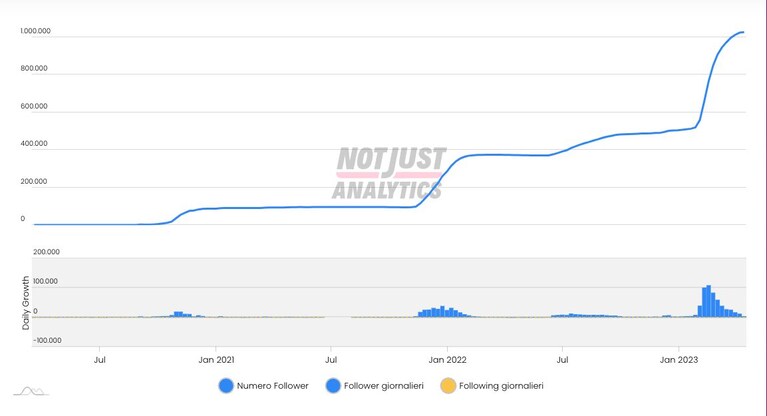Select the Jan 2021 x-axis label
The height and width of the screenshot is (416, 767).
(x=216, y=360)
